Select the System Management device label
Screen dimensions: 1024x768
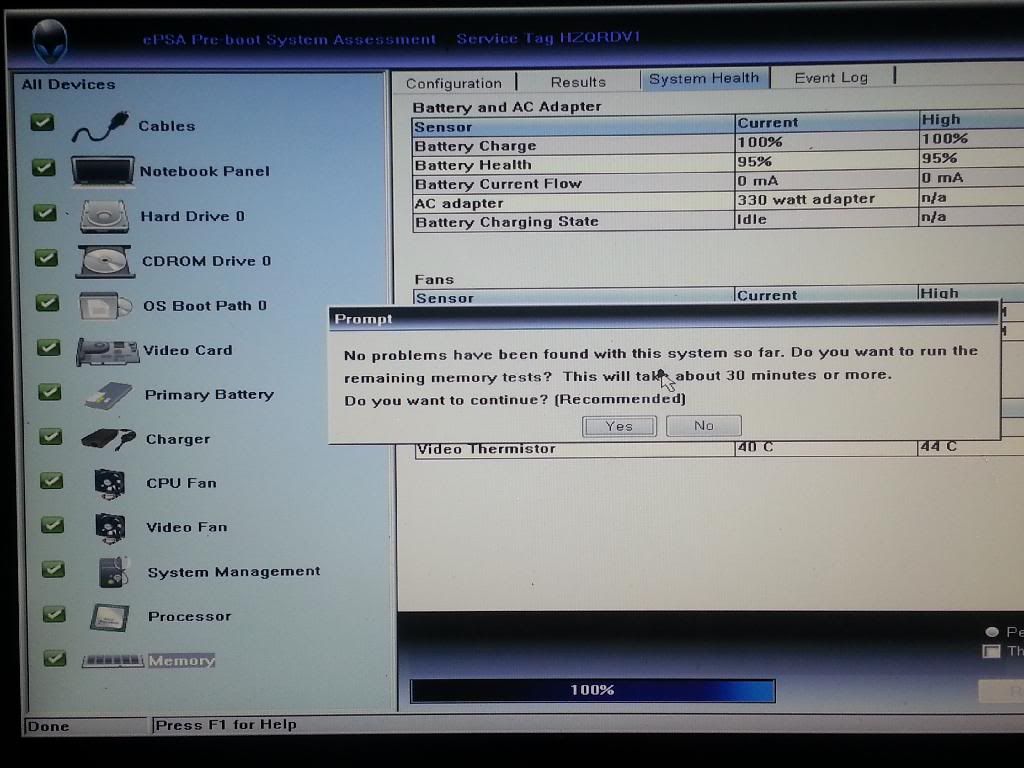point(234,572)
